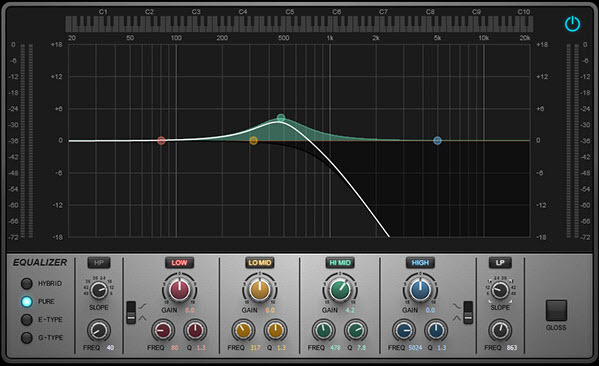Click the LP SLOPE knob
599x366 pixels.
[x=500, y=291]
